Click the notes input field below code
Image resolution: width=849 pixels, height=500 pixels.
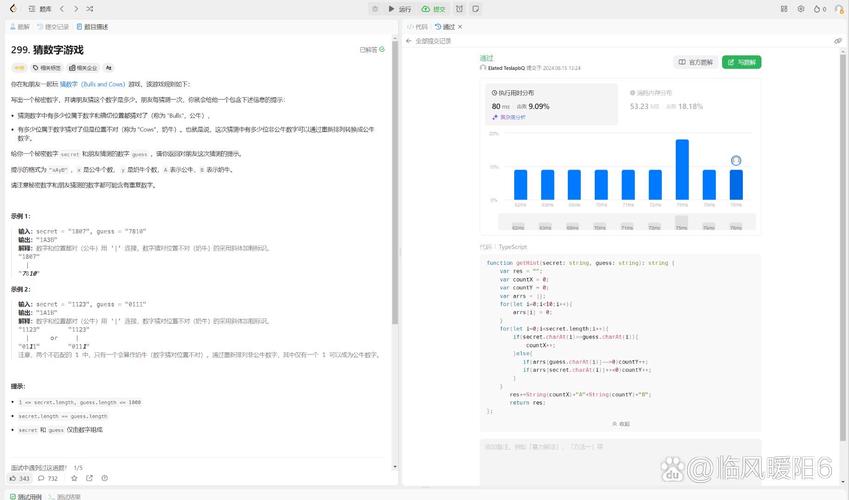[620, 462]
